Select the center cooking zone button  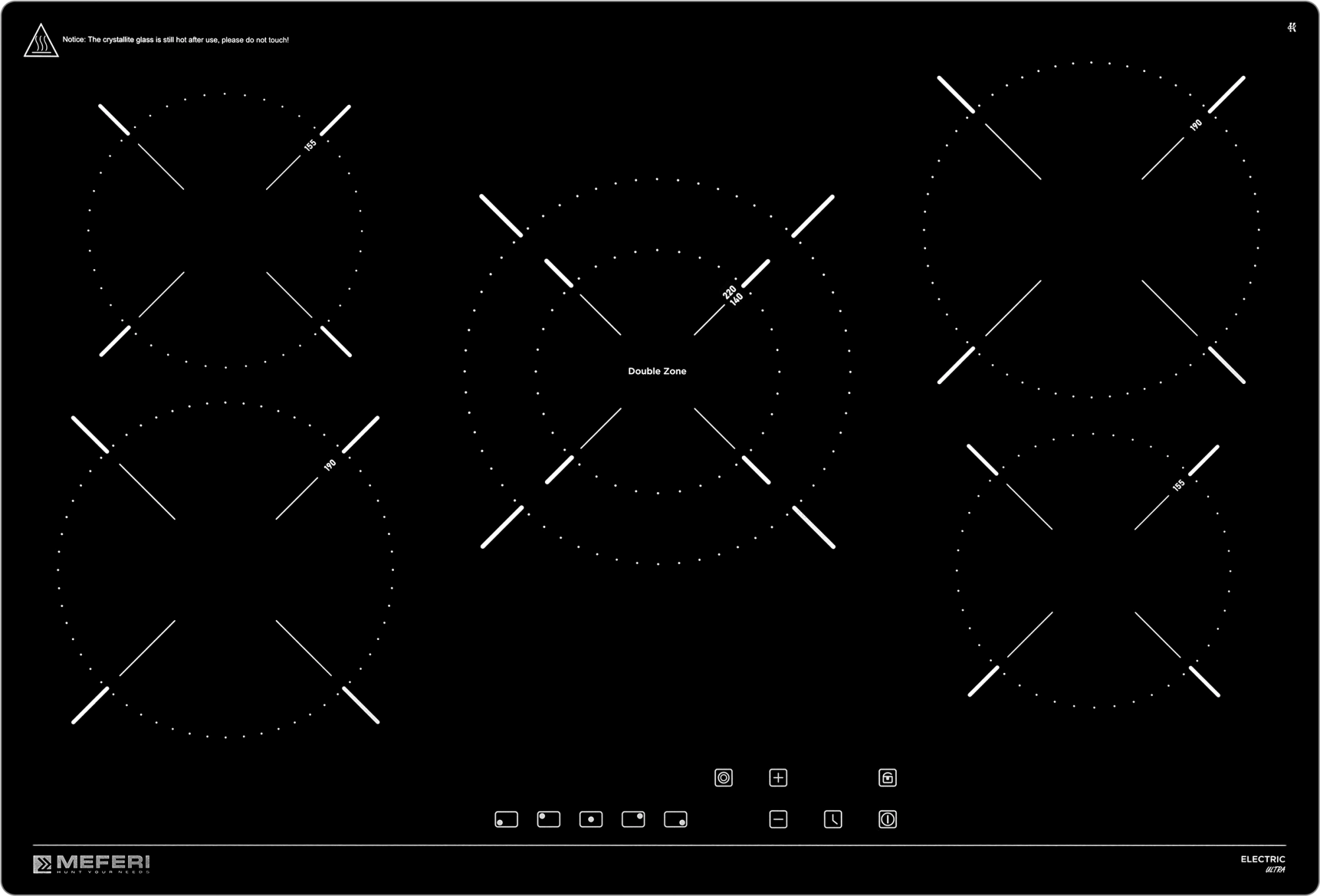tap(591, 819)
